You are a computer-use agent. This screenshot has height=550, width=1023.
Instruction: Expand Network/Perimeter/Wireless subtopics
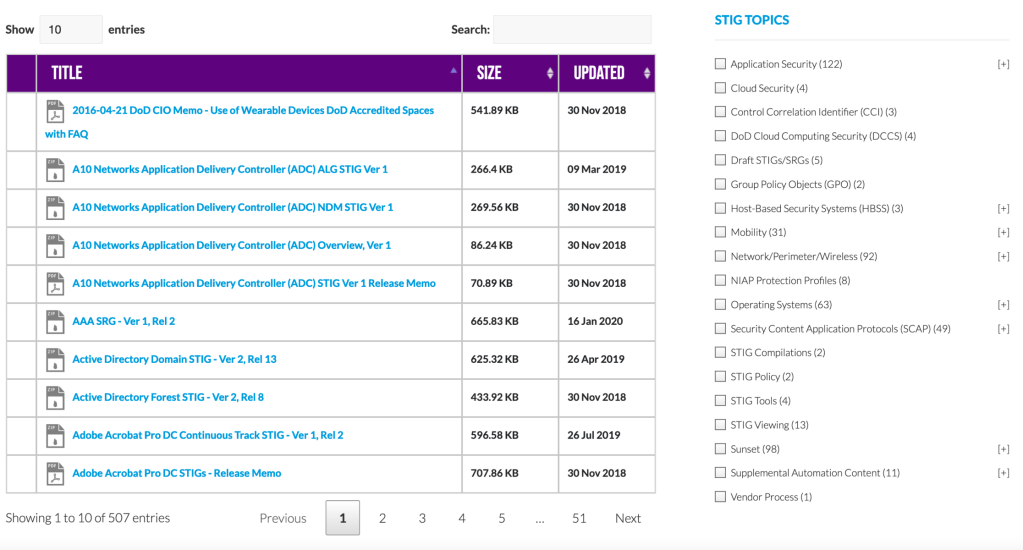[x=1003, y=257]
